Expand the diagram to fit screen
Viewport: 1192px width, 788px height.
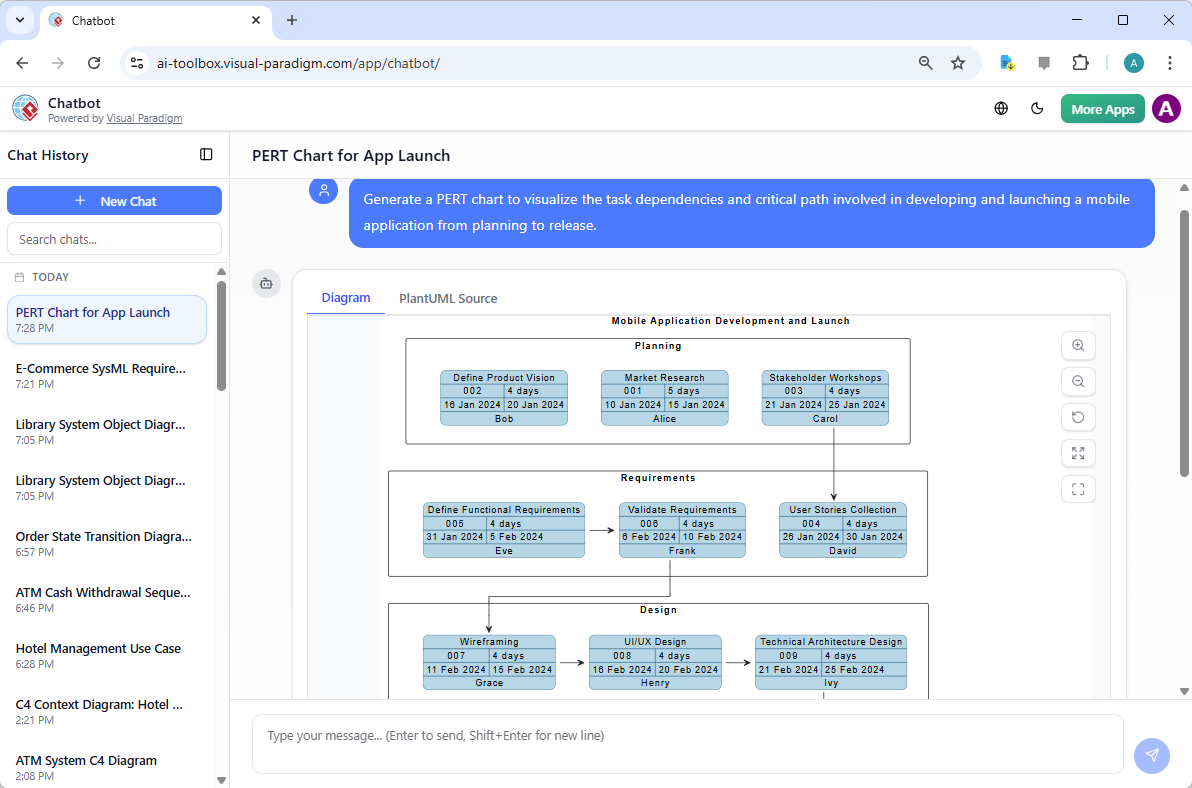[1078, 453]
